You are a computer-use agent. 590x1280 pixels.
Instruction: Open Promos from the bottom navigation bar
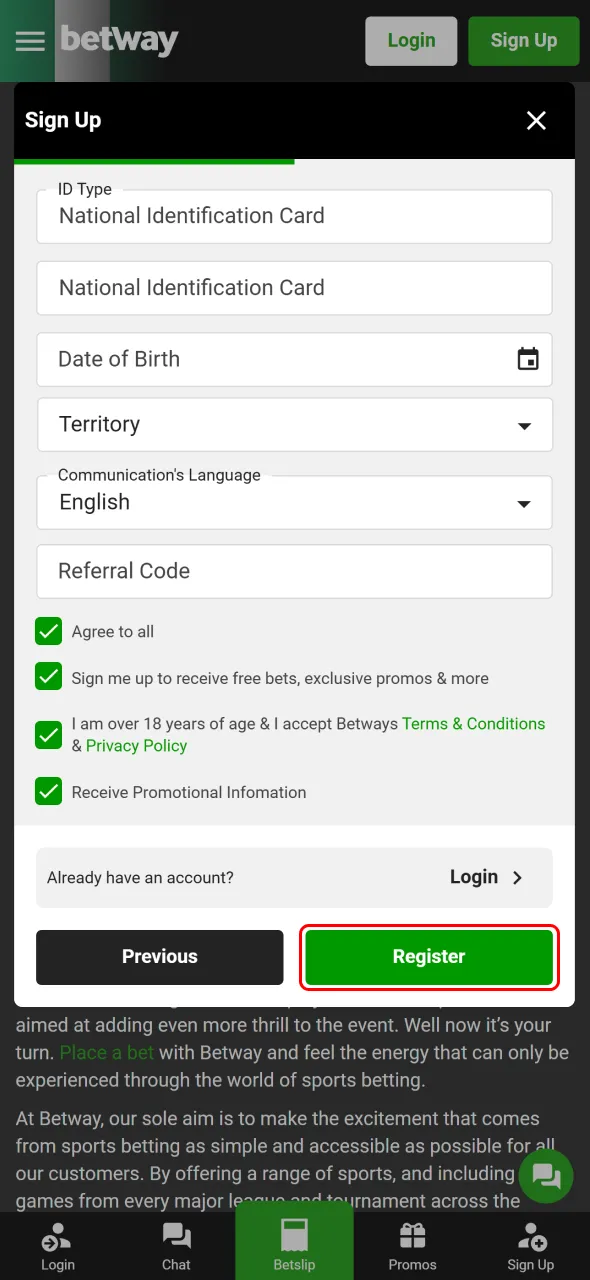(x=412, y=1245)
